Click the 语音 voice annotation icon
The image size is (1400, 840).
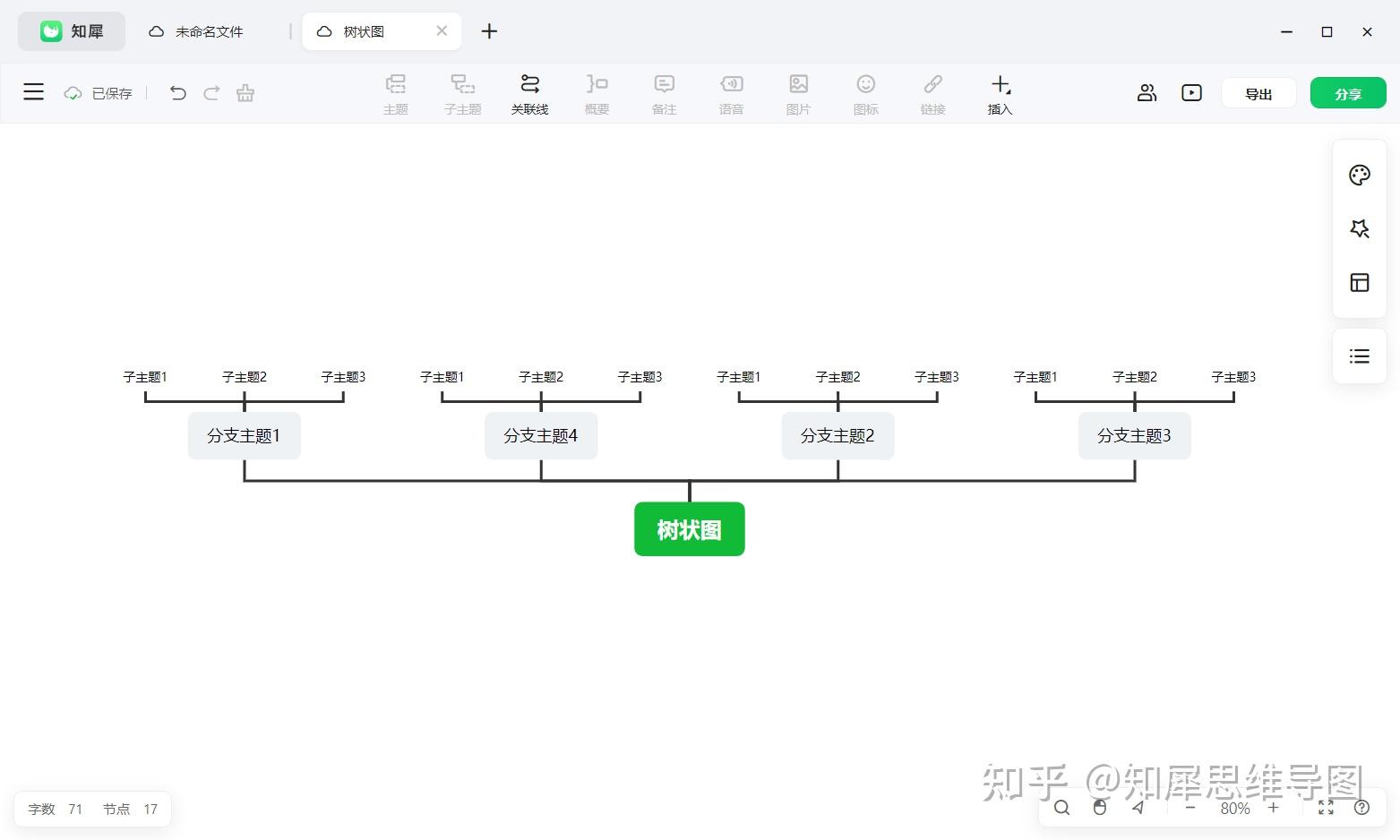tap(731, 92)
